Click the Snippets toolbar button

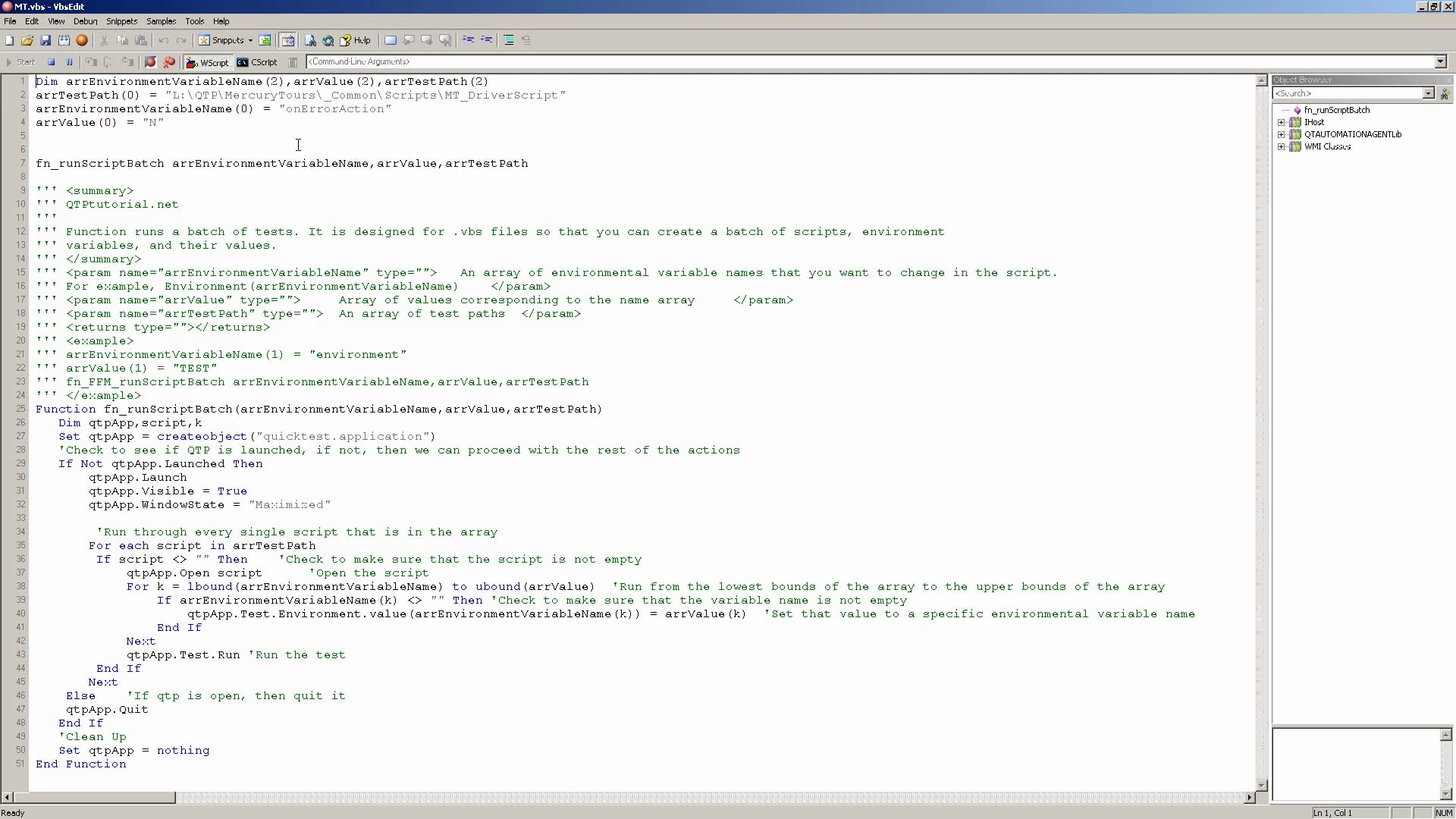[221, 40]
